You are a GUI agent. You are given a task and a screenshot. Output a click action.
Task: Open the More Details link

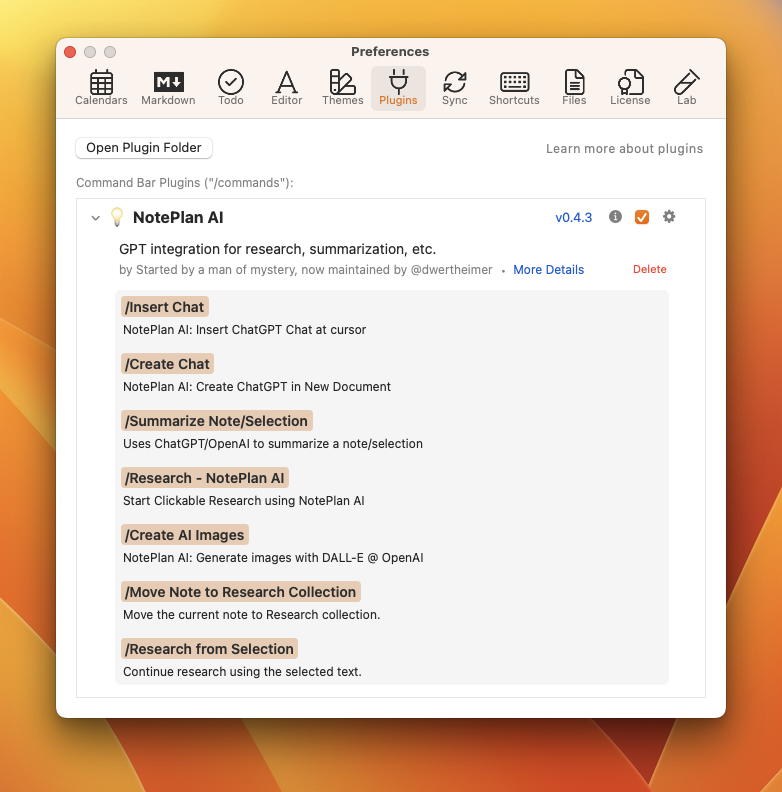tap(549, 270)
